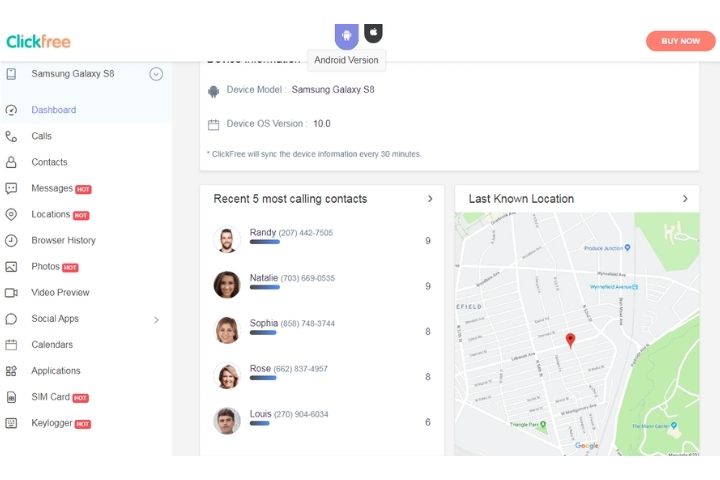Open Keylogger in the sidebar
This screenshot has height=480, width=720.
pyautogui.click(x=51, y=423)
